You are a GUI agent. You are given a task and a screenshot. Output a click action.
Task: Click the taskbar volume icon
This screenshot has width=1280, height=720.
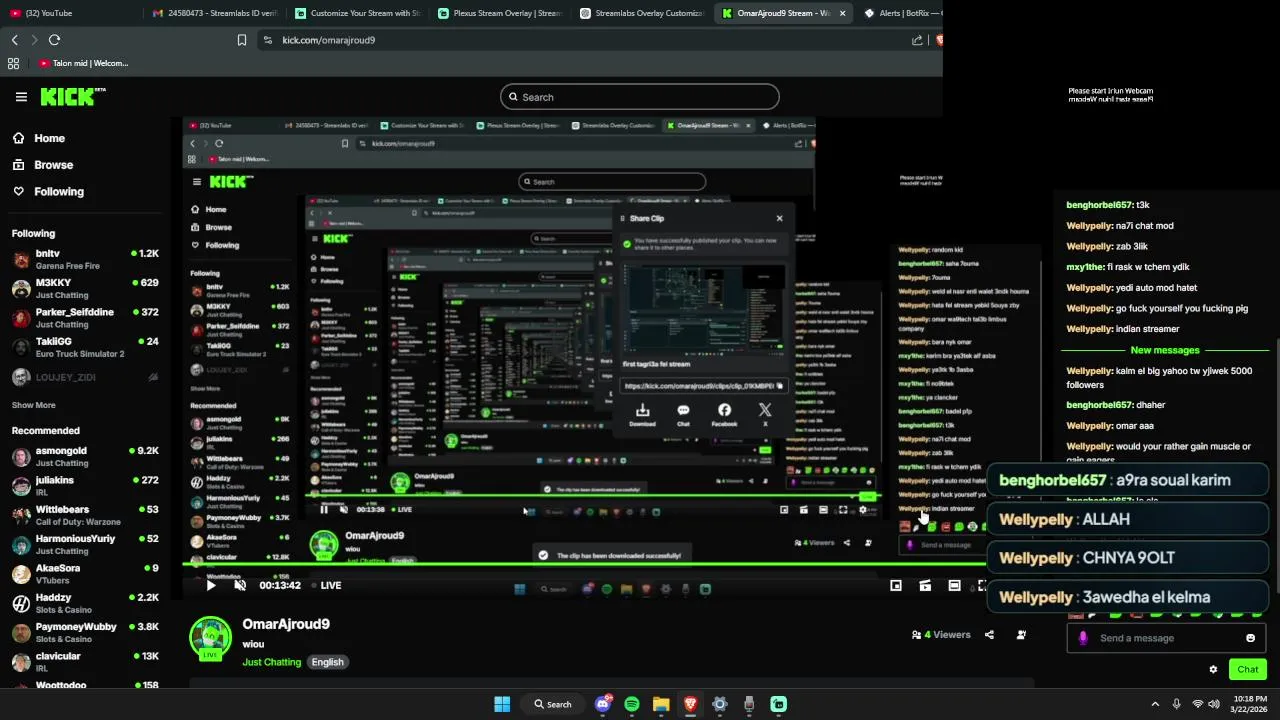point(1214,704)
